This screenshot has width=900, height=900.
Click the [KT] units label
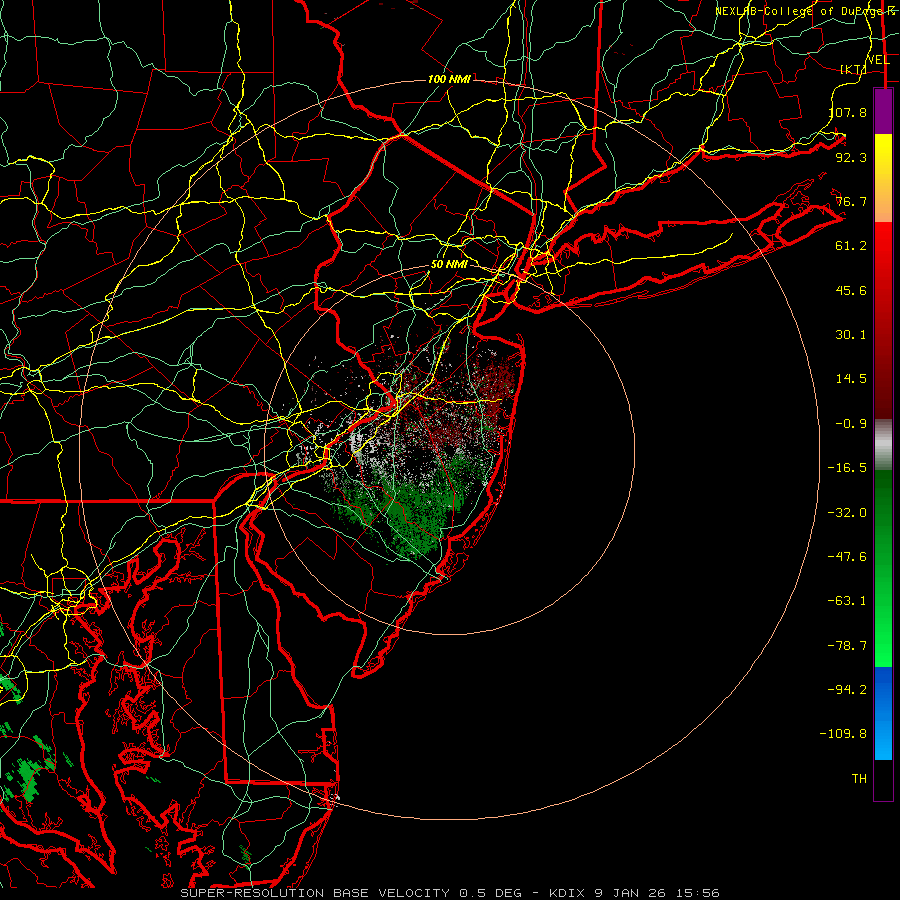pyautogui.click(x=854, y=69)
